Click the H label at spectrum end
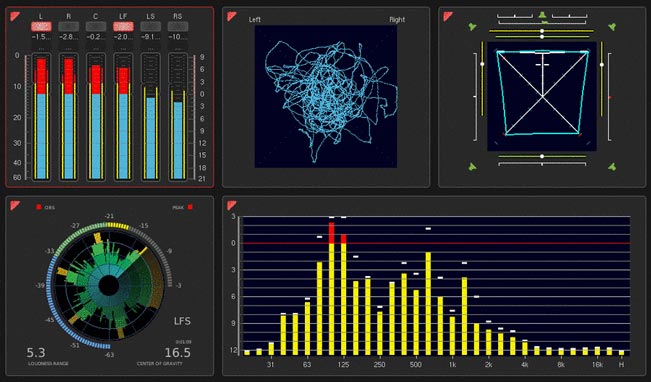This screenshot has width=651, height=382. pyautogui.click(x=622, y=365)
